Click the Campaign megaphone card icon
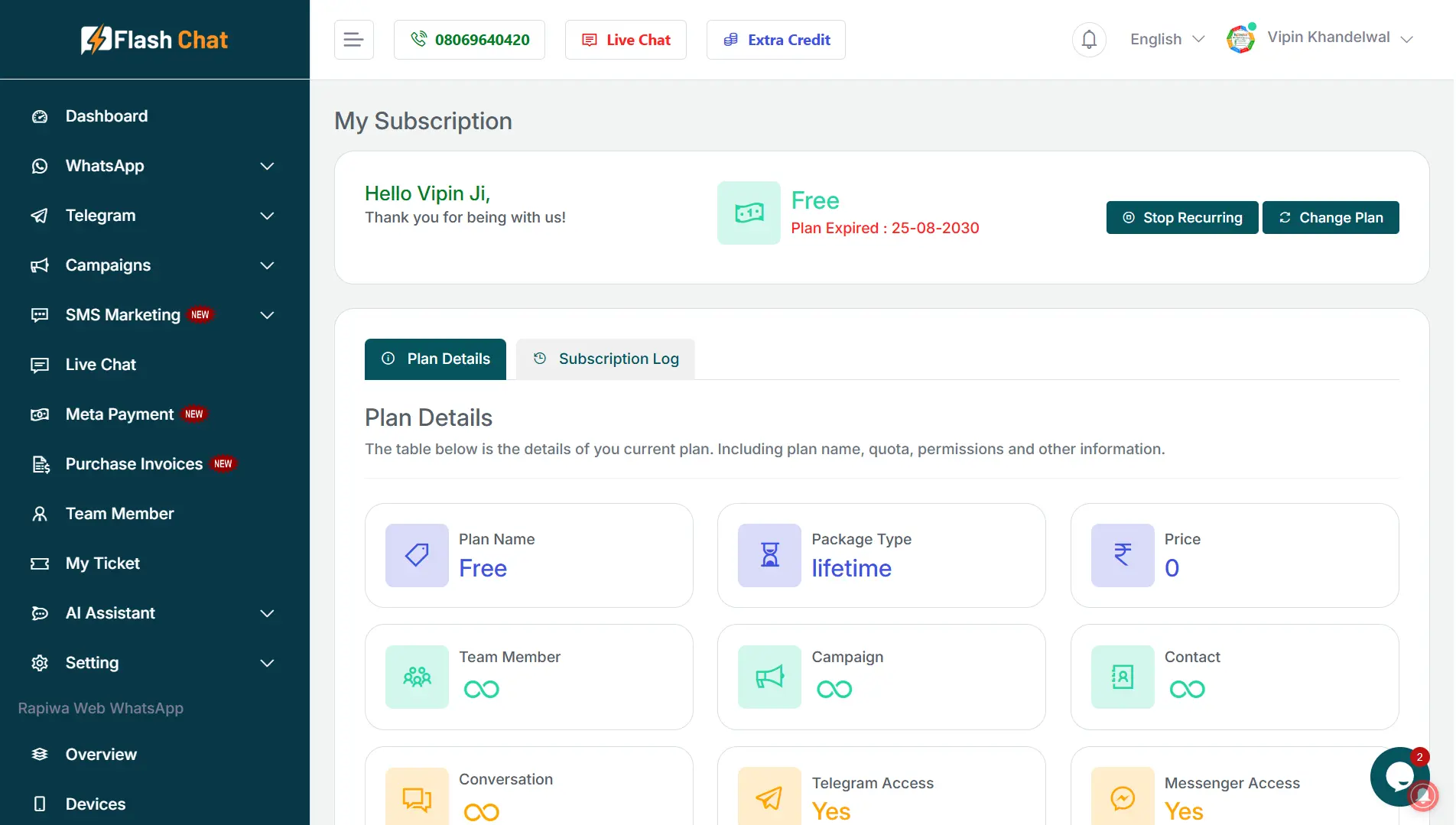The height and width of the screenshot is (825, 1456). [x=769, y=677]
